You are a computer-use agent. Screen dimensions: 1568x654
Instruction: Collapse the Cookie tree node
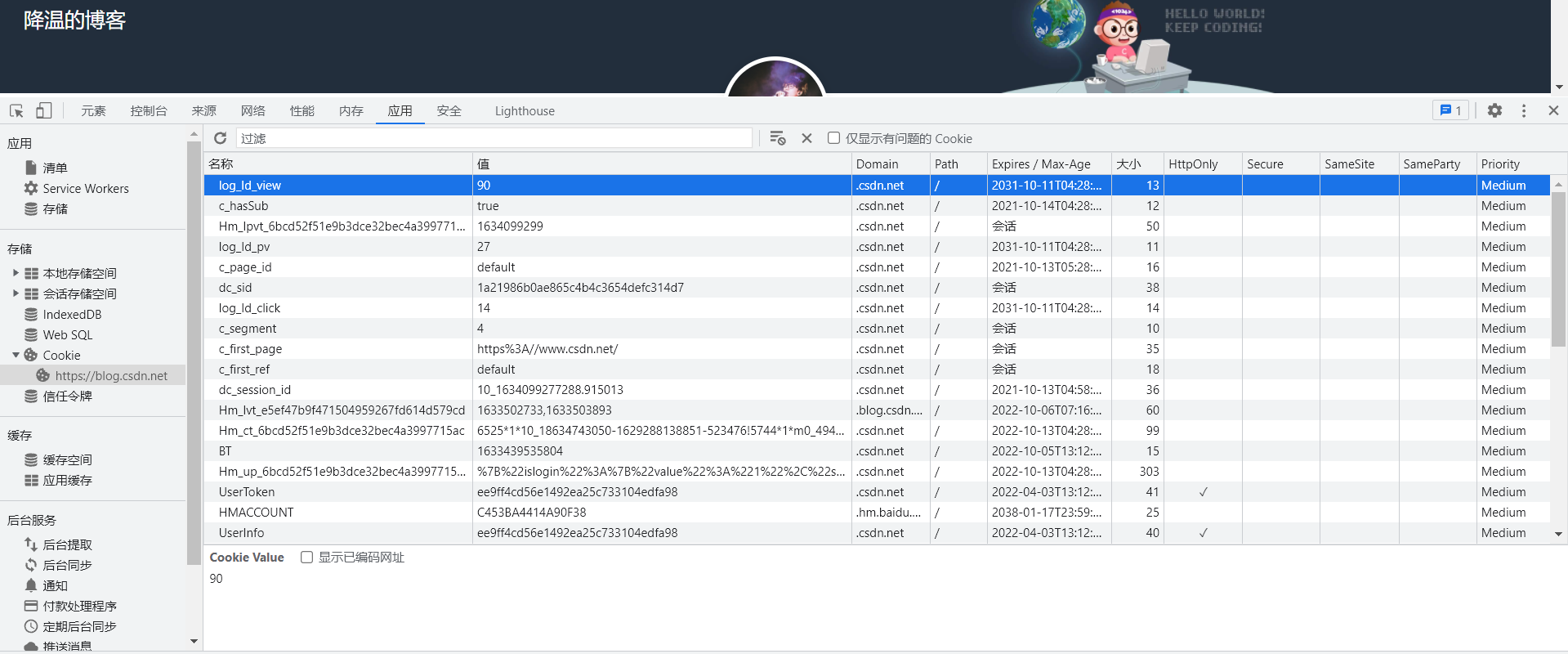[x=16, y=355]
